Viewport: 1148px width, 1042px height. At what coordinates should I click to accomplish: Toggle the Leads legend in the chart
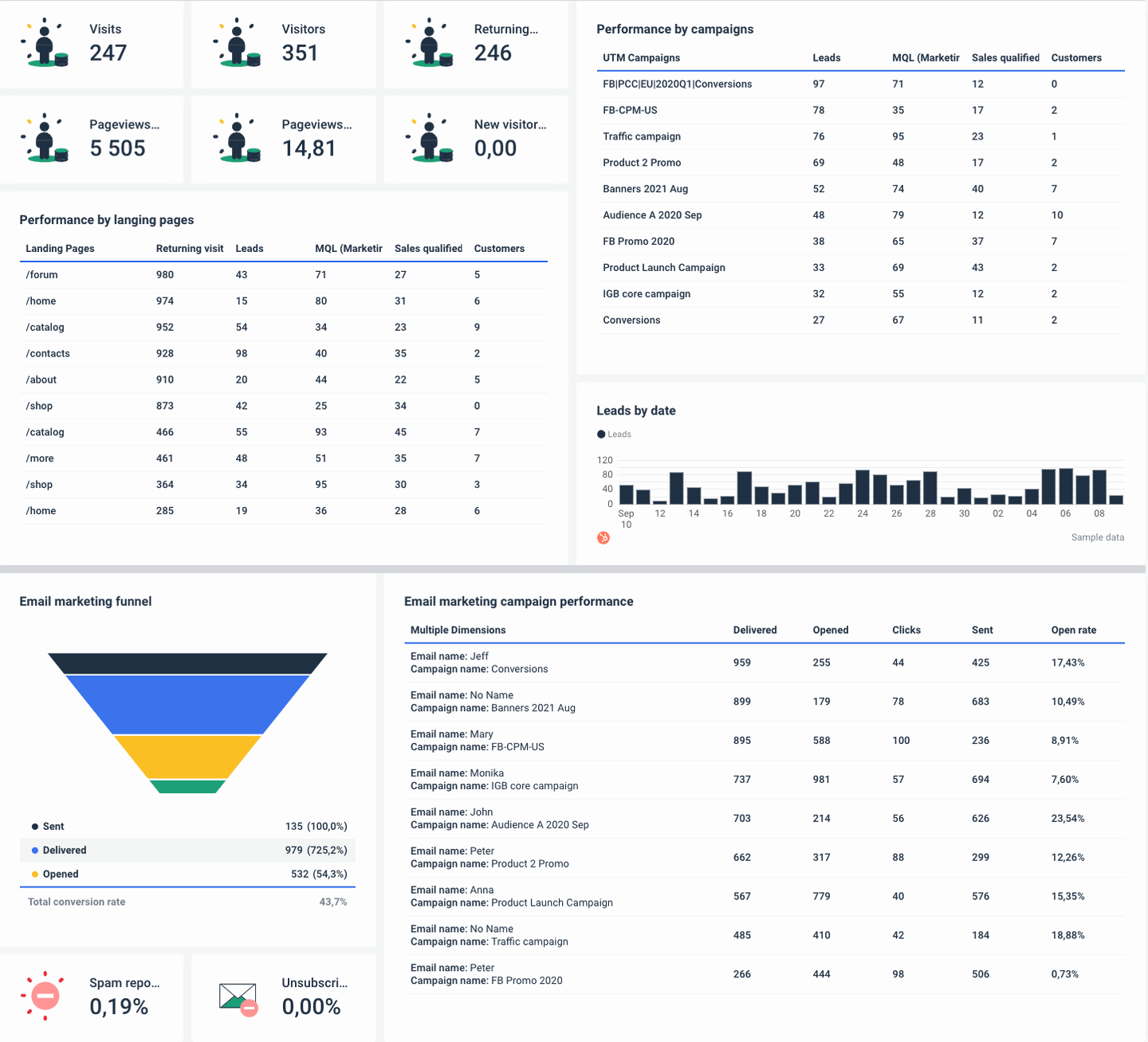click(614, 434)
